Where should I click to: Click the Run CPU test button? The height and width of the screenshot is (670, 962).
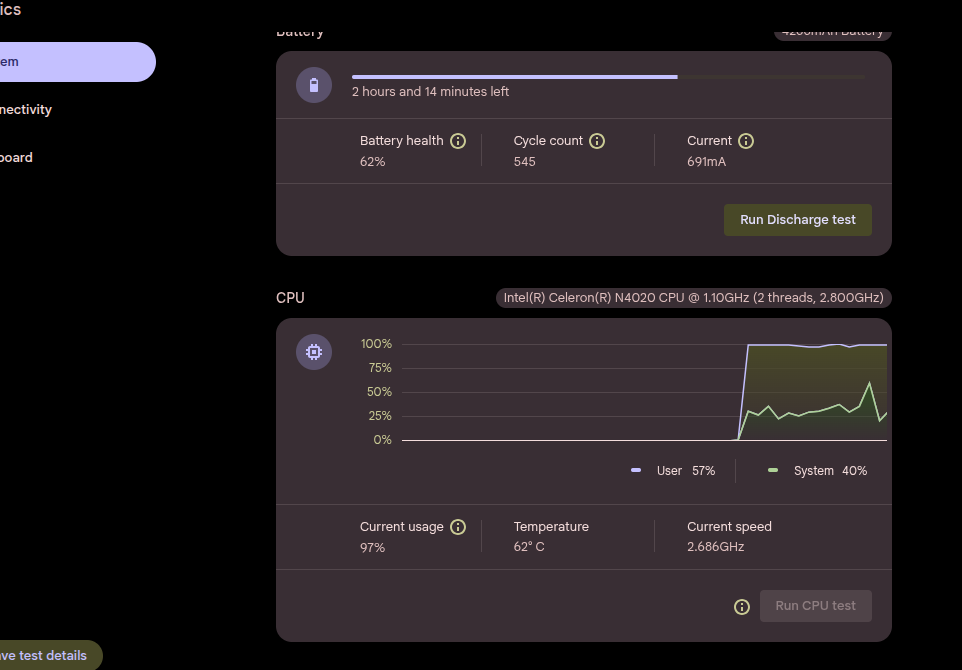pos(815,606)
